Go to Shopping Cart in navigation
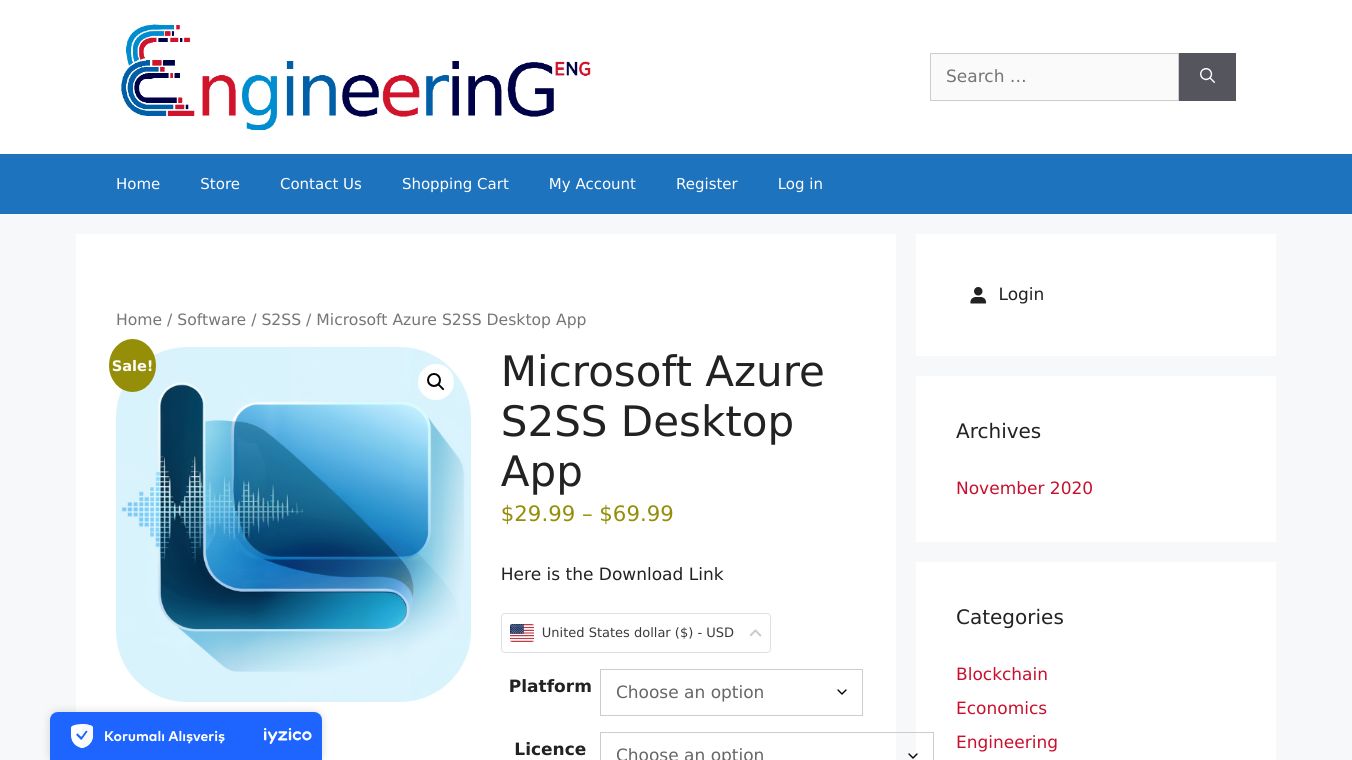Viewport: 1352px width, 760px height. [455, 184]
